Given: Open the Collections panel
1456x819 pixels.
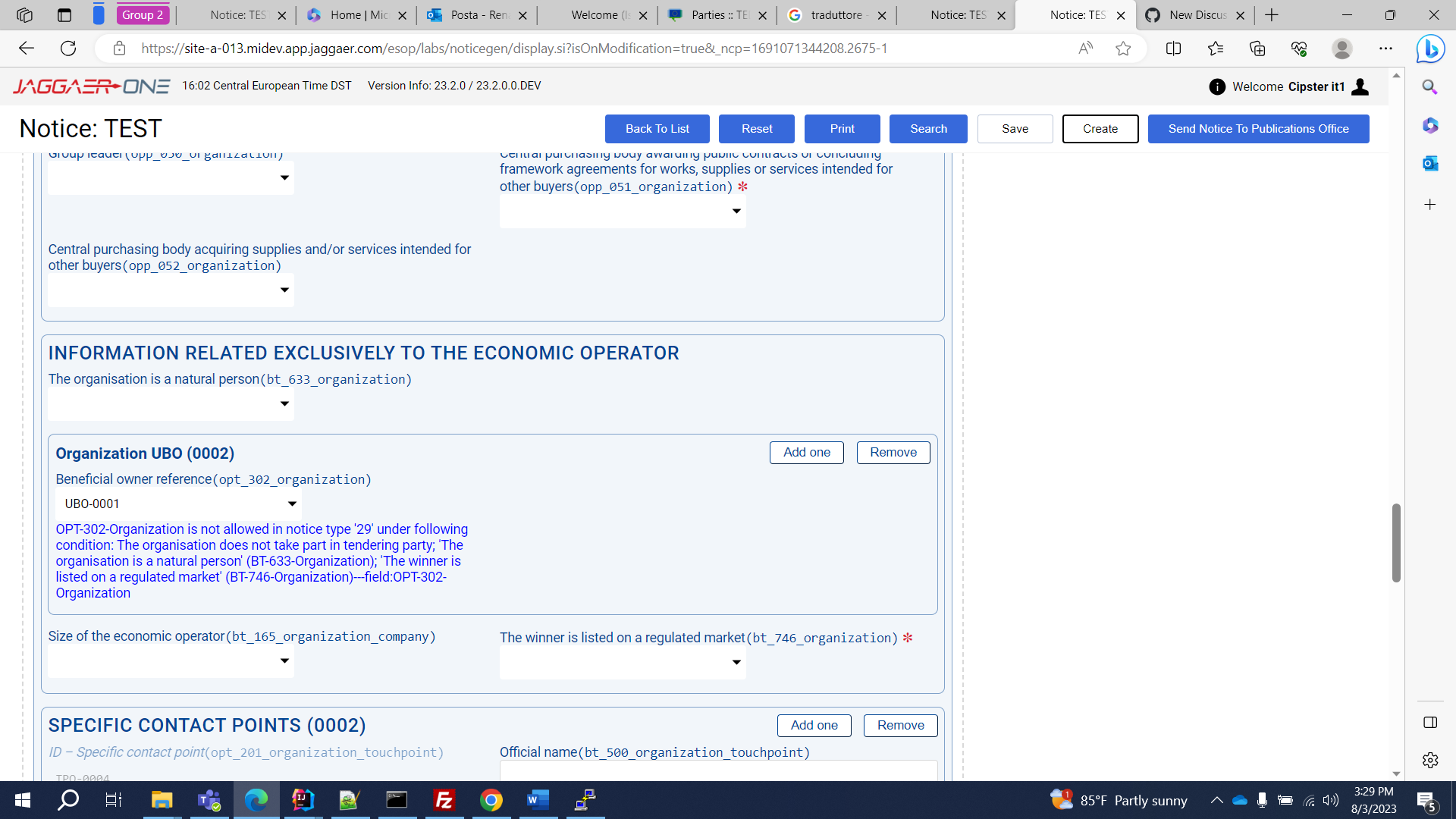Looking at the screenshot, I should [1257, 48].
